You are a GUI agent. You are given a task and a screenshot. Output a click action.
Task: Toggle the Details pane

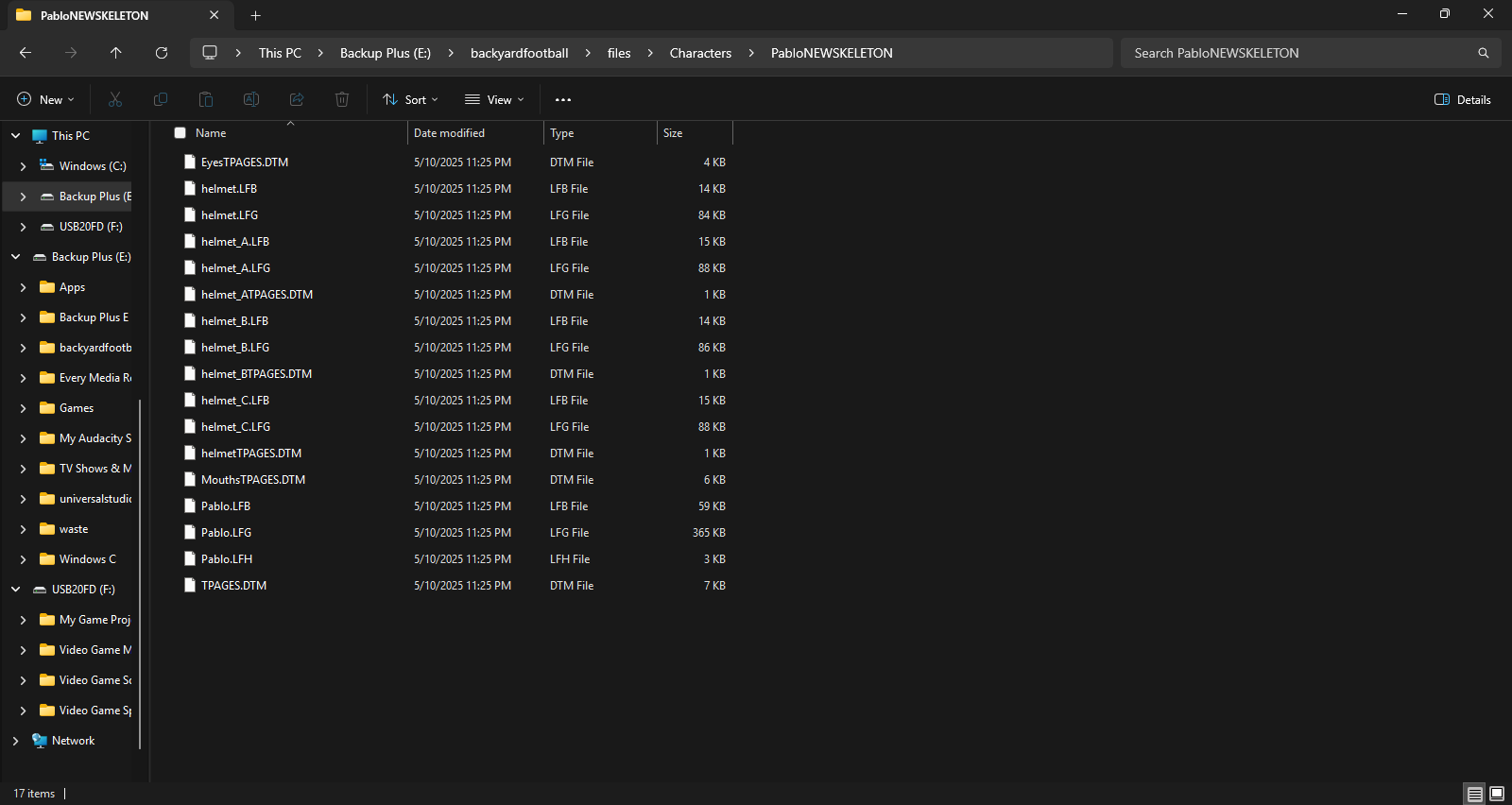point(1463,99)
